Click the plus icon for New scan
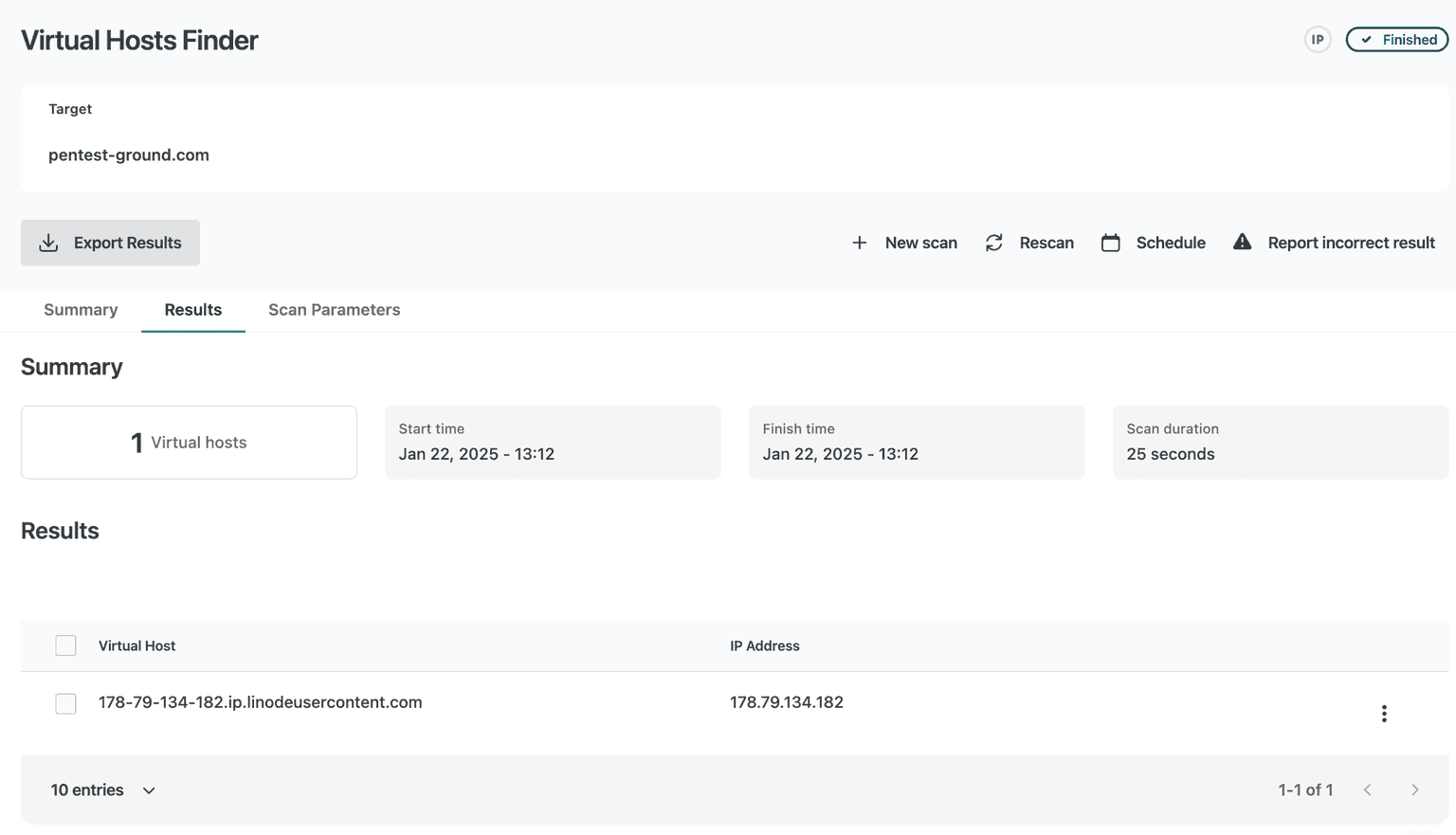Screen dimensions: 1456x835 [x=859, y=243]
